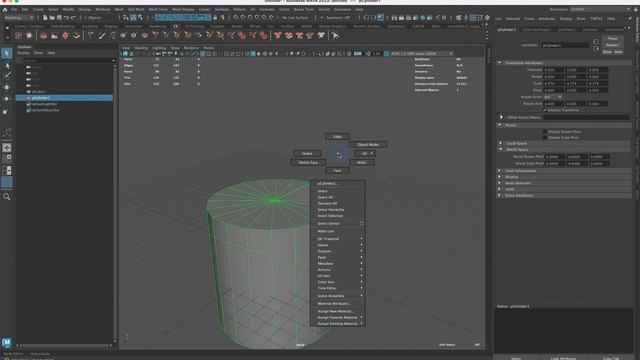Click Presets button in Attribute Editor
This screenshot has width=640, height=360.
tap(612, 45)
